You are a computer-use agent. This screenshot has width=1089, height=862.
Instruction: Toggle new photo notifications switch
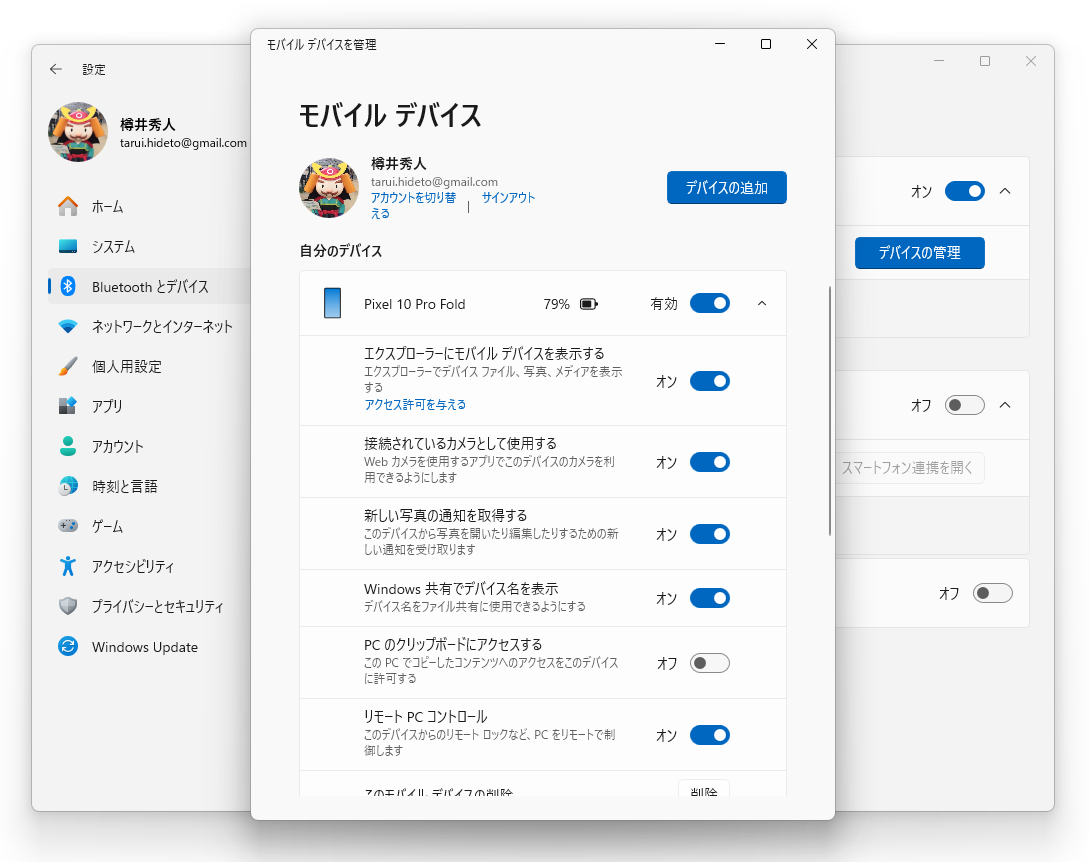click(x=710, y=534)
